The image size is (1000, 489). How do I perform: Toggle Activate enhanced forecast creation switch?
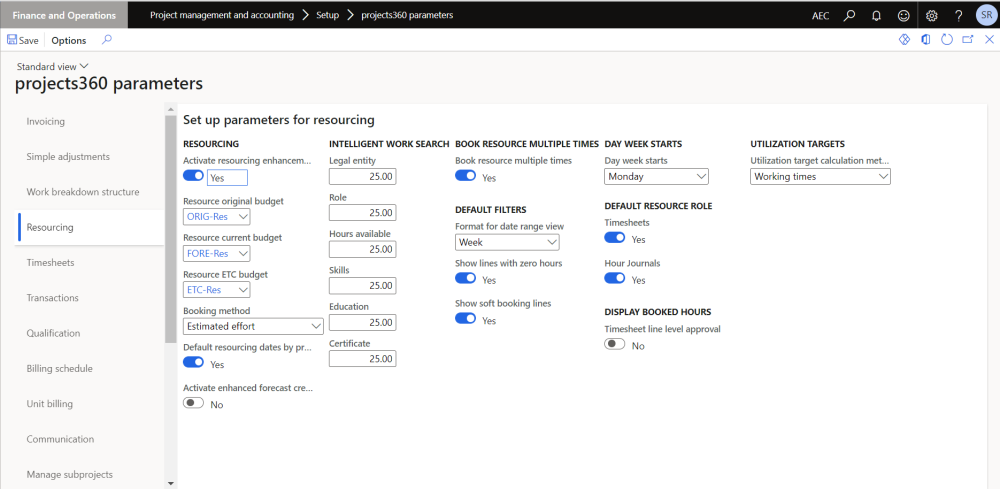(193, 403)
